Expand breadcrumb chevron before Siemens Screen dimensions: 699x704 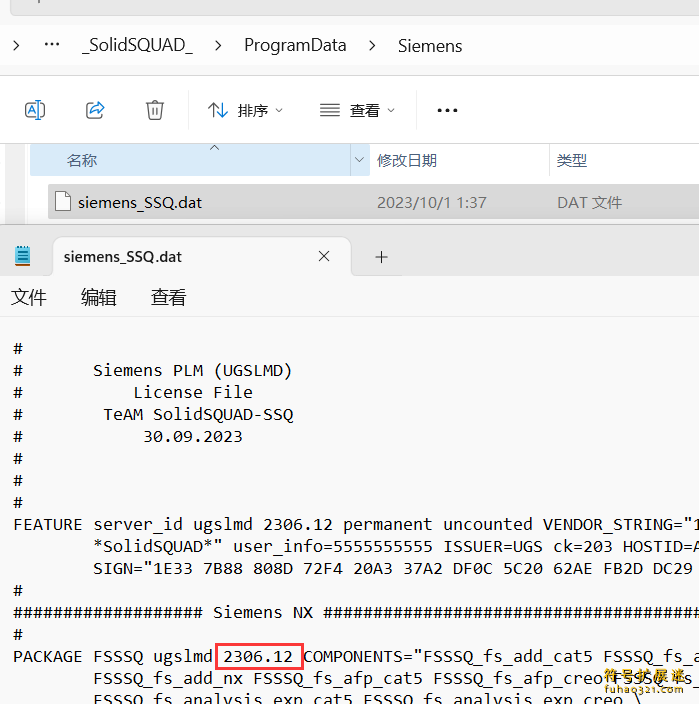(x=372, y=45)
